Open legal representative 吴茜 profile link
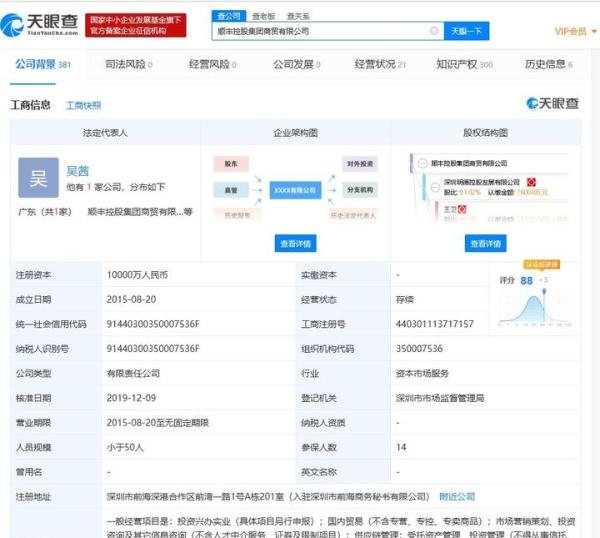The image size is (600, 538). coord(78,171)
